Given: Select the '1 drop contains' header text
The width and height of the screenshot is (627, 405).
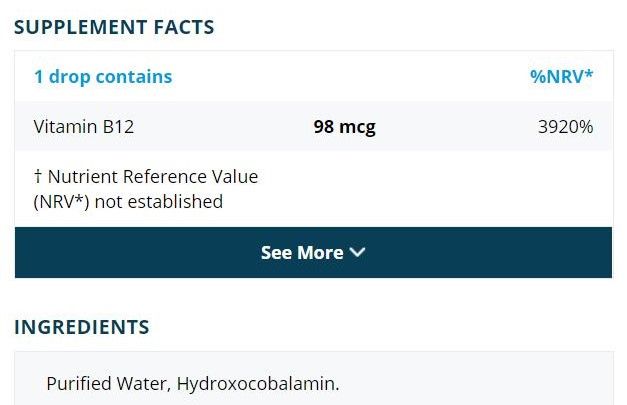Looking at the screenshot, I should pos(103,77).
